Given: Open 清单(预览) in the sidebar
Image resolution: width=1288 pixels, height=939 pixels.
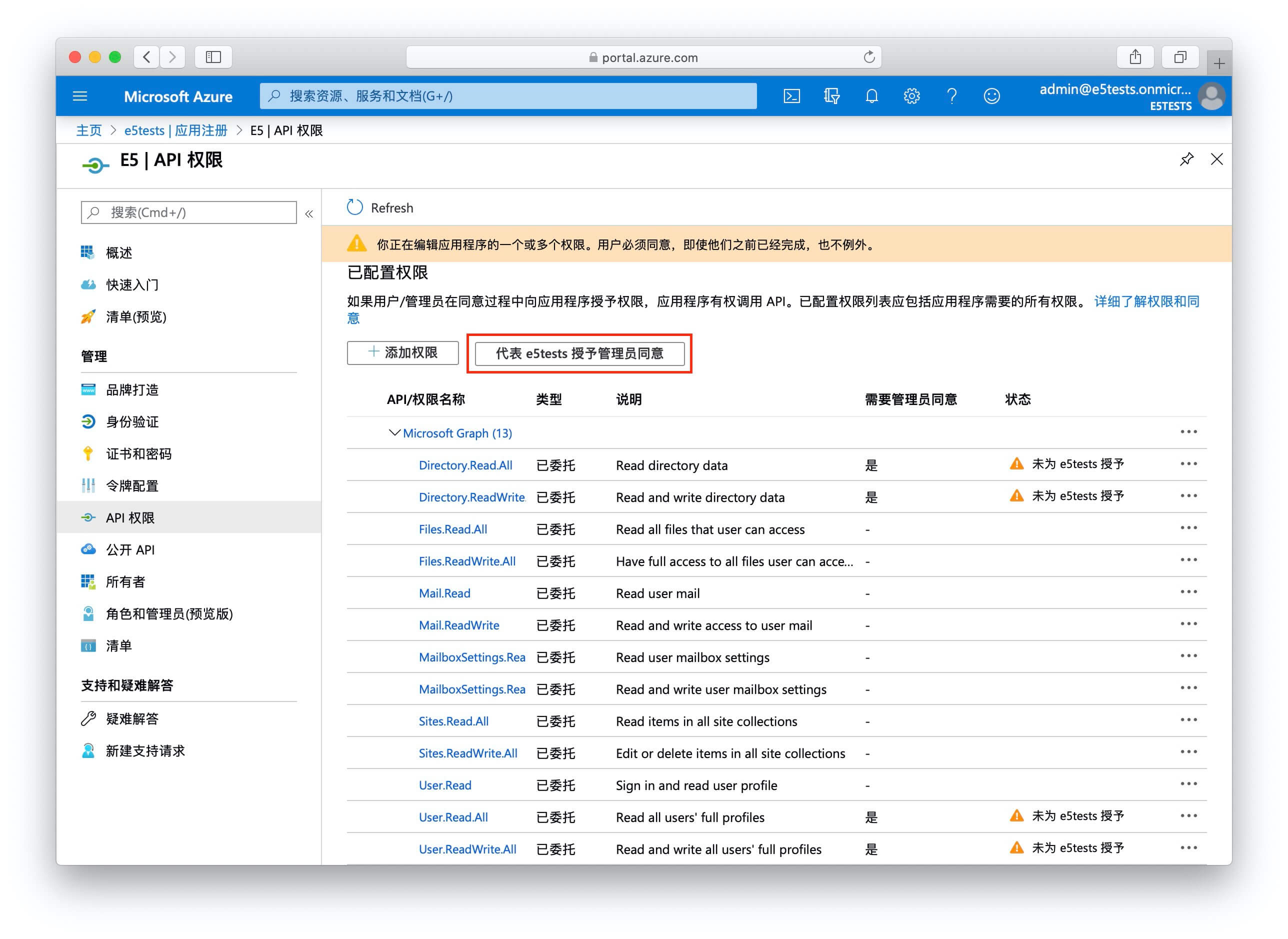Looking at the screenshot, I should [x=136, y=316].
